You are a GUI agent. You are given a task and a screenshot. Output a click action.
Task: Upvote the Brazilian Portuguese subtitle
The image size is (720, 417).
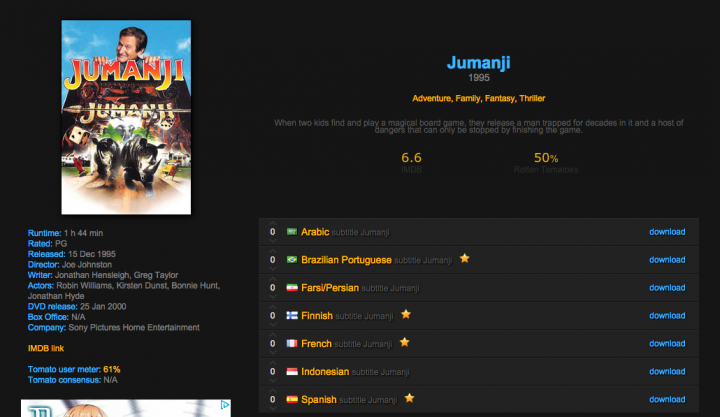(273, 251)
